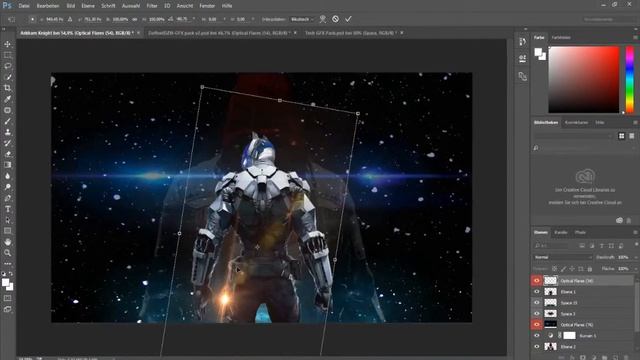Viewport: 640px width, 360px height.
Task: Open the Normal blend mode dropdown
Action: [x=562, y=257]
